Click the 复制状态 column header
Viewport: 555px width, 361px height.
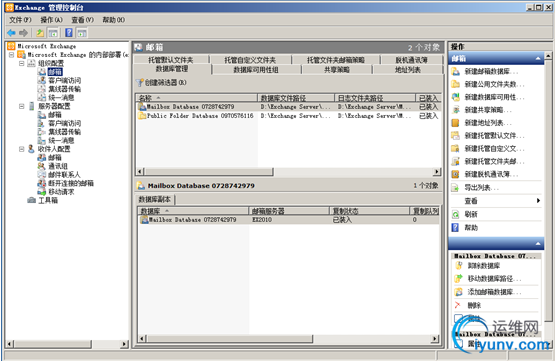369,211
